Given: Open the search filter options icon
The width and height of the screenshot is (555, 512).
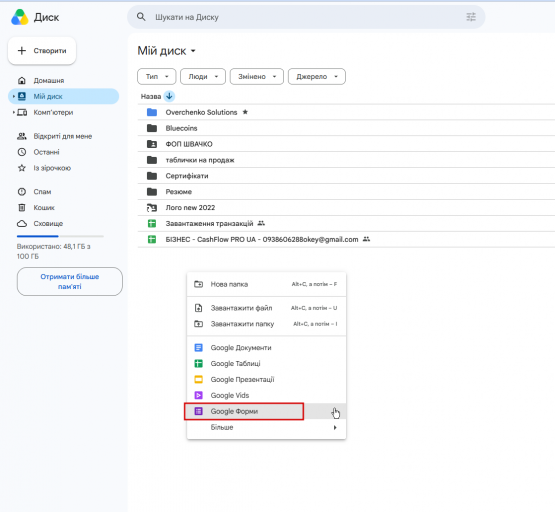Looking at the screenshot, I should [x=471, y=17].
